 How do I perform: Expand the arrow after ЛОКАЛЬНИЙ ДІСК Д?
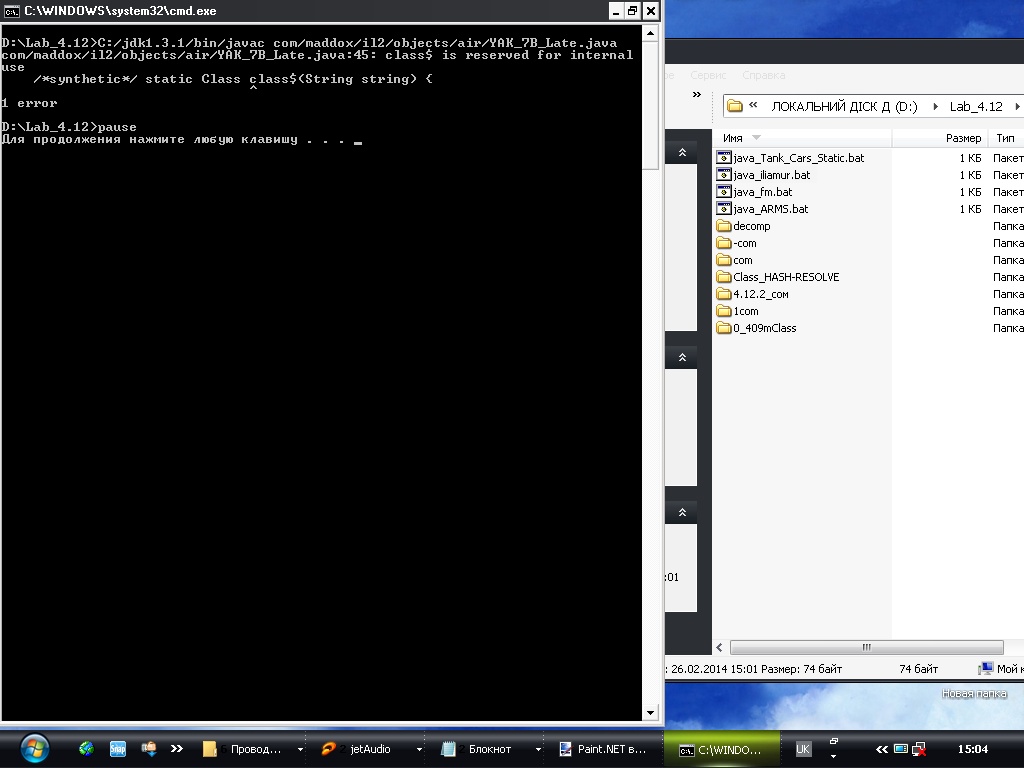click(x=935, y=106)
